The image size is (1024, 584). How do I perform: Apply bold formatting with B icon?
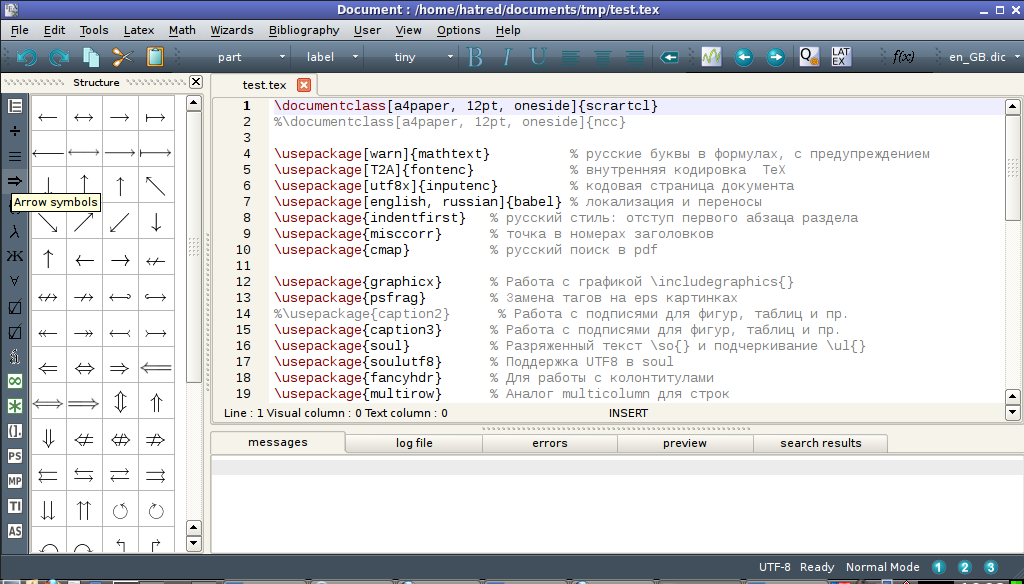point(475,57)
